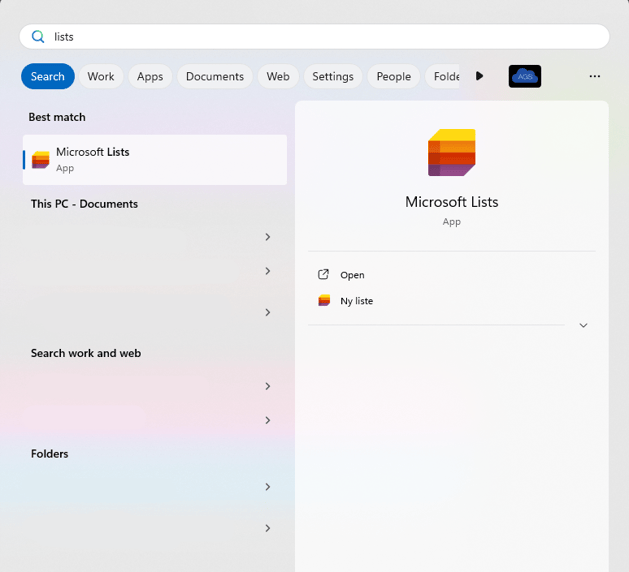Screen dimensions: 629x572
Task: Click the Lists icon next to Ny liste
Action: [x=324, y=300]
